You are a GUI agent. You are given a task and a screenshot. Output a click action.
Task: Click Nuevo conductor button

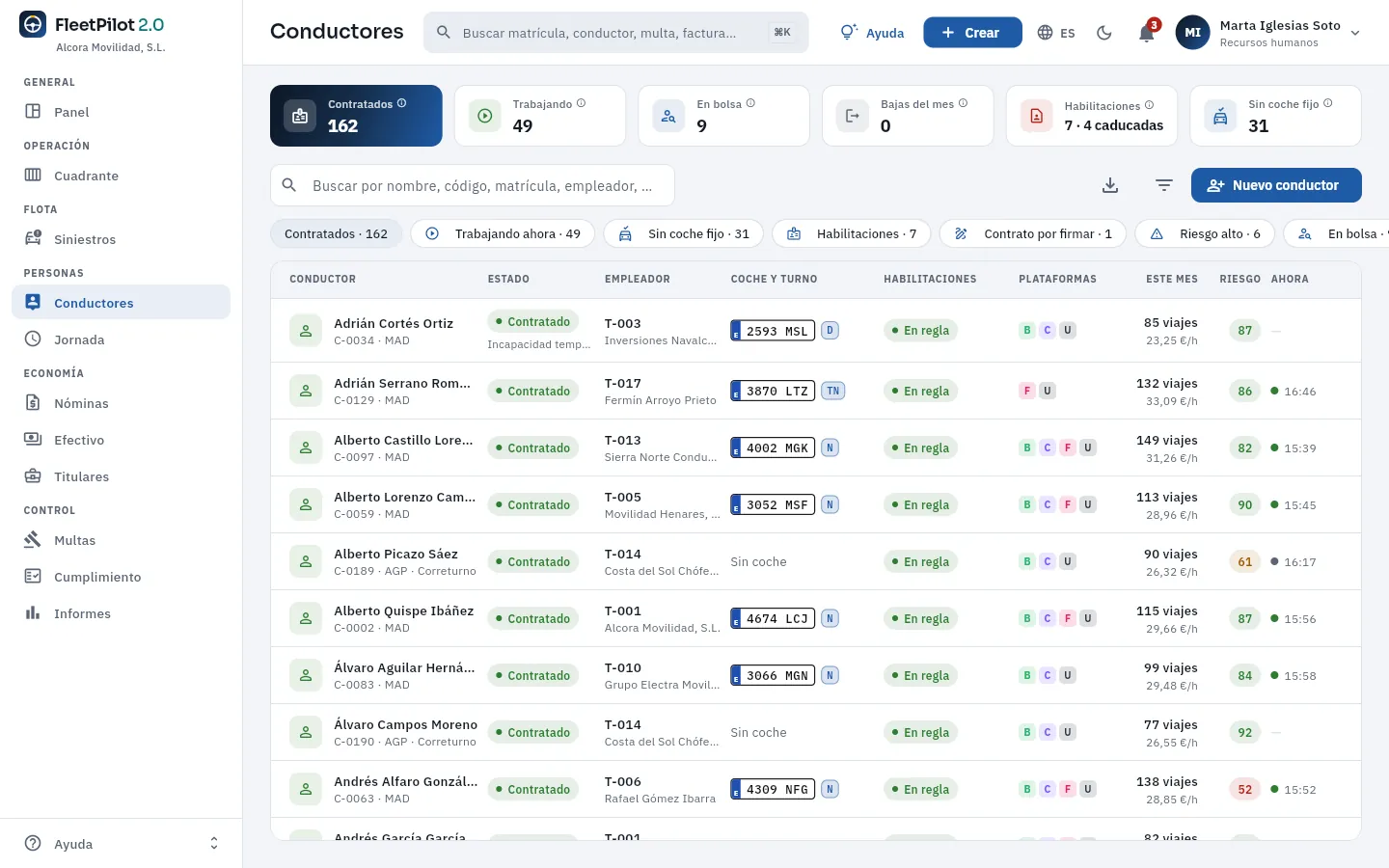pos(1276,185)
